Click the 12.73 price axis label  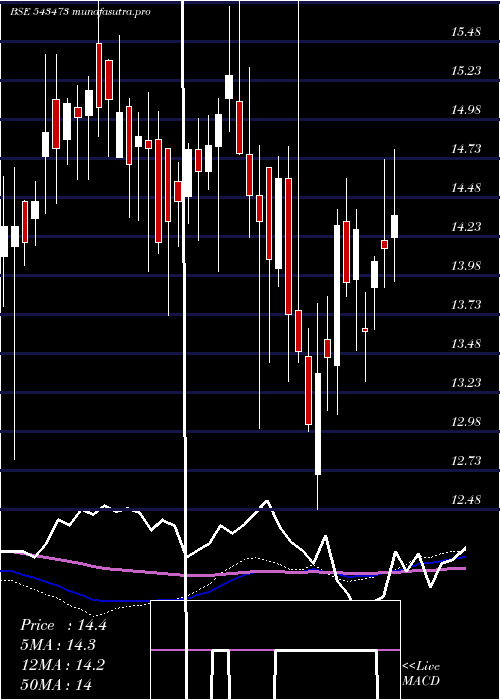pyautogui.click(x=466, y=461)
